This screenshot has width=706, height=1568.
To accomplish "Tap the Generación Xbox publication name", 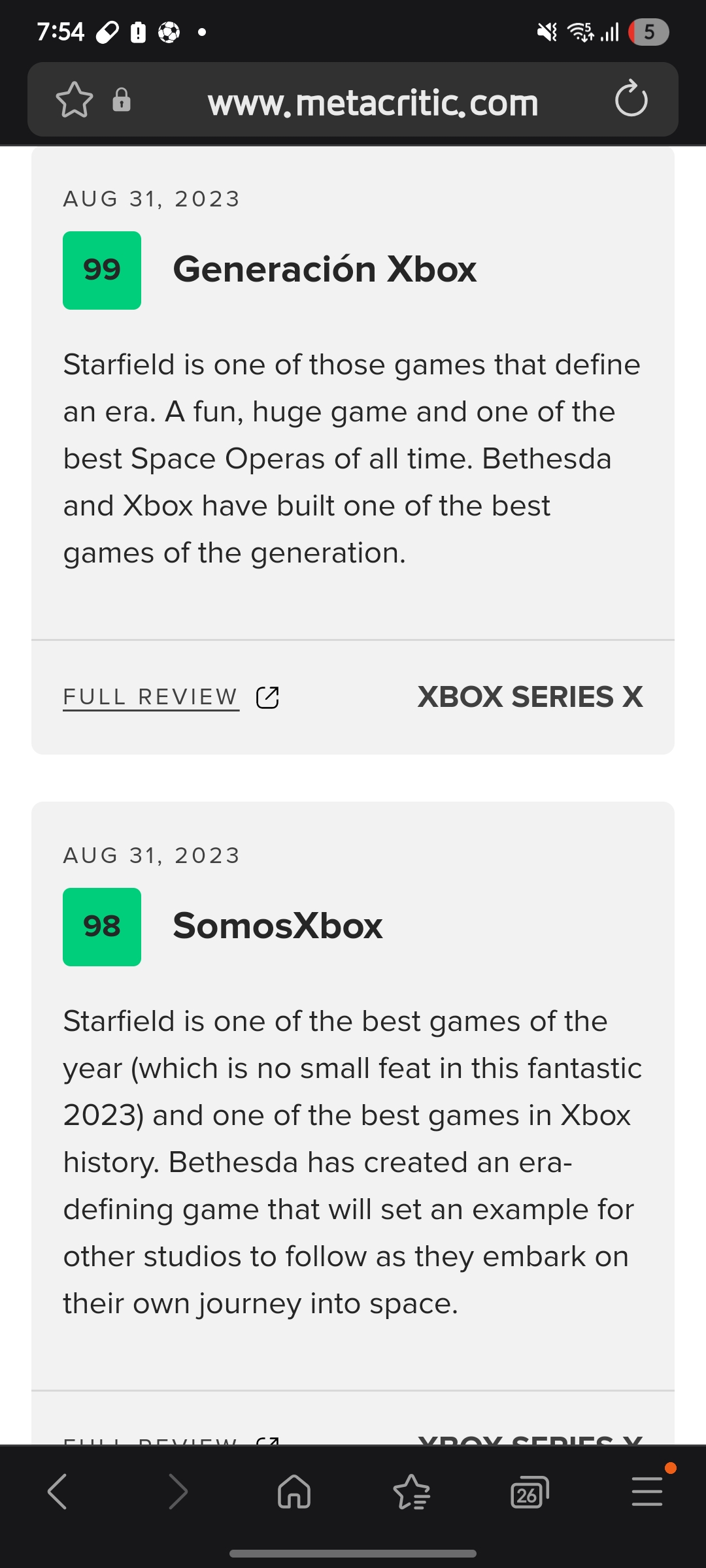I will (325, 269).
